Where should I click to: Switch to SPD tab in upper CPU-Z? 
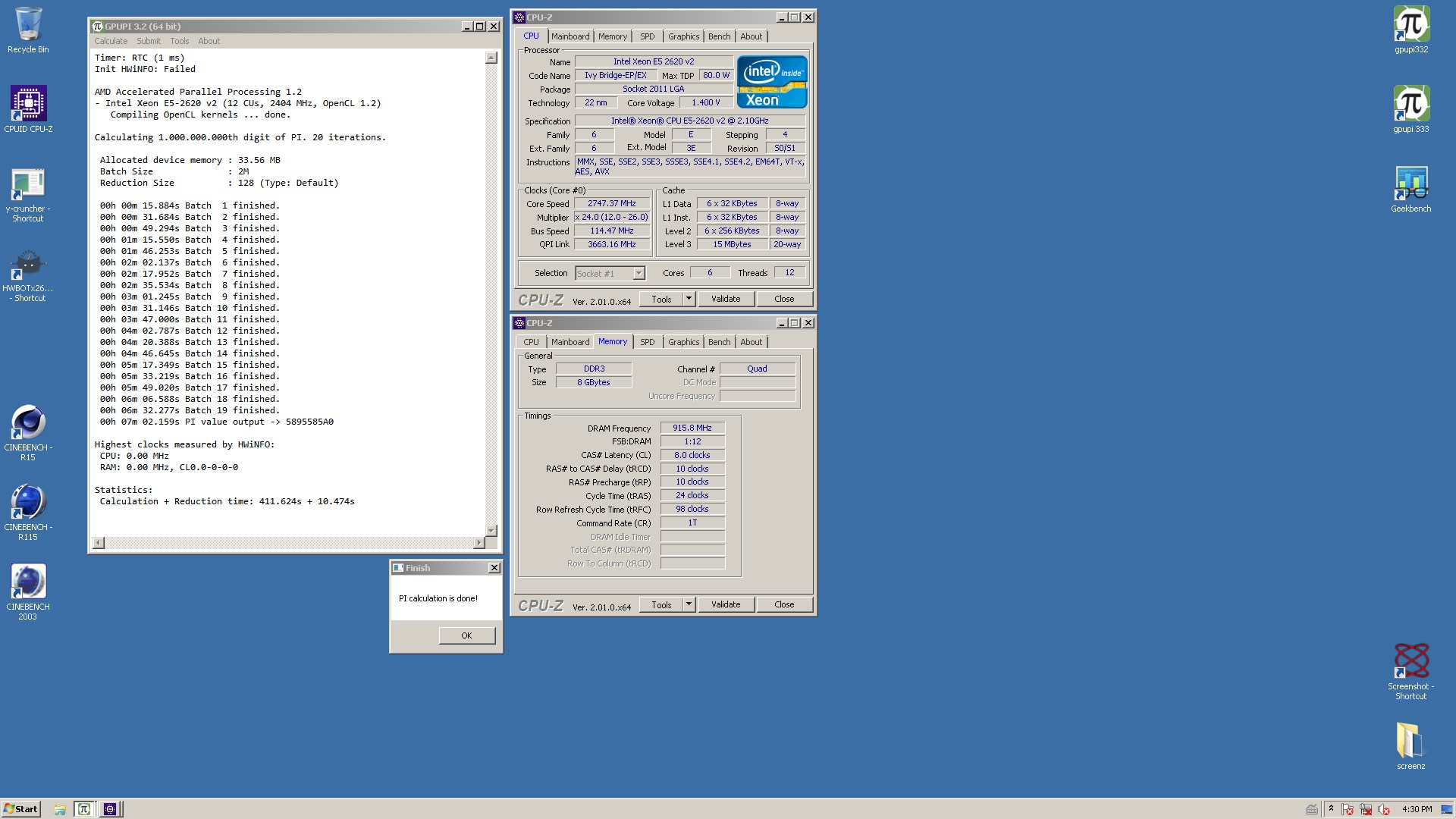647,36
